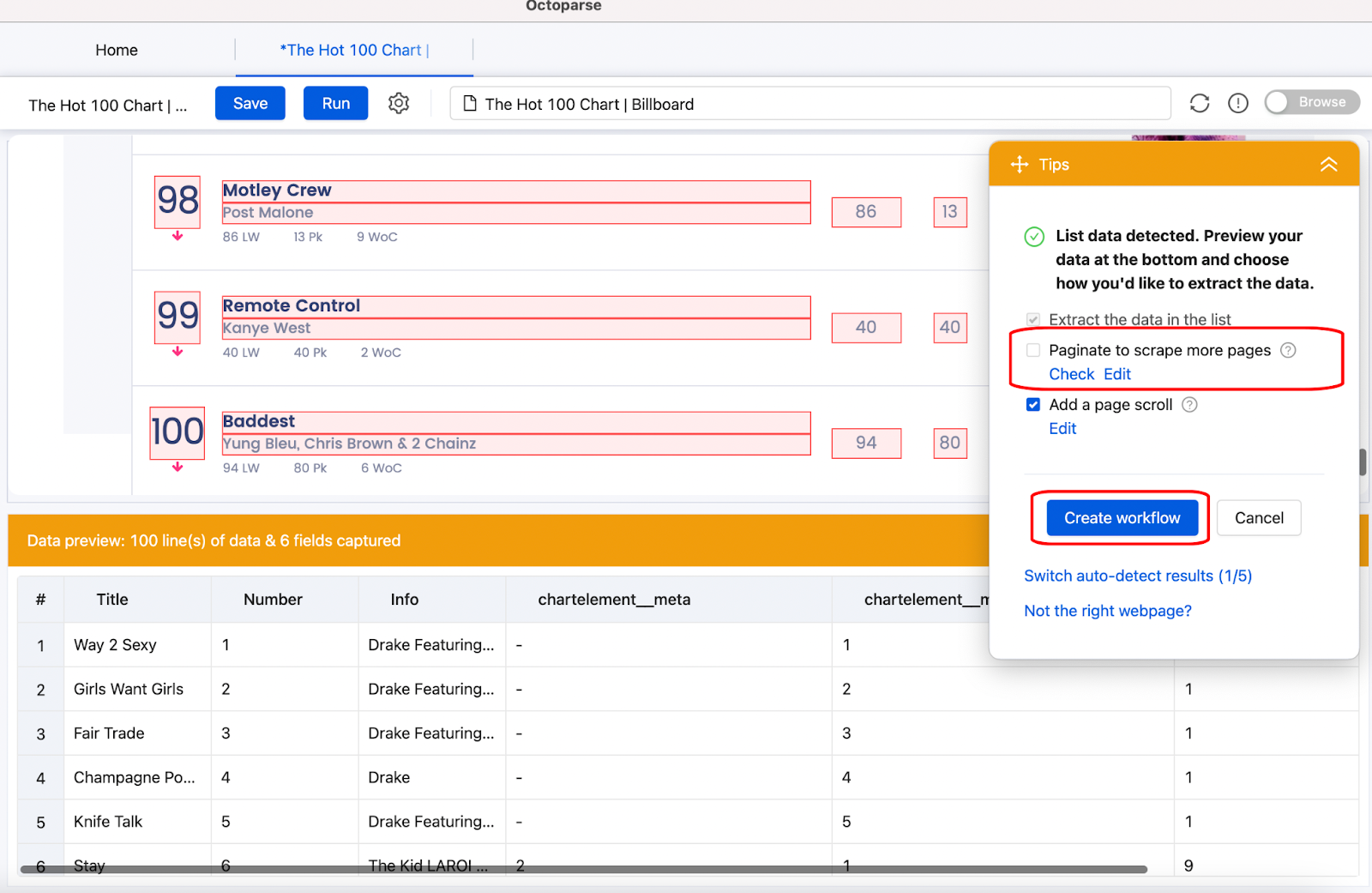This screenshot has height=893, width=1372.
Task: Click vertical scrollbar of web page view
Action: click(1363, 462)
